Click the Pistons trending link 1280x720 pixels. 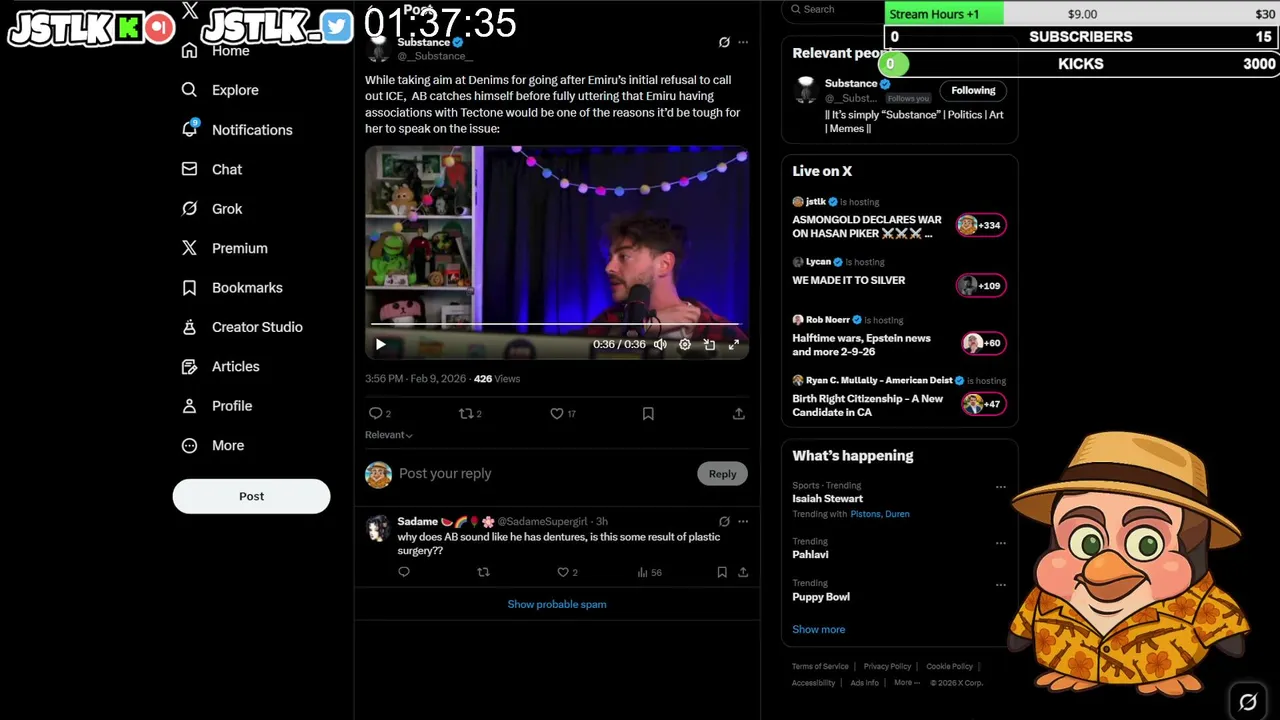tap(865, 514)
